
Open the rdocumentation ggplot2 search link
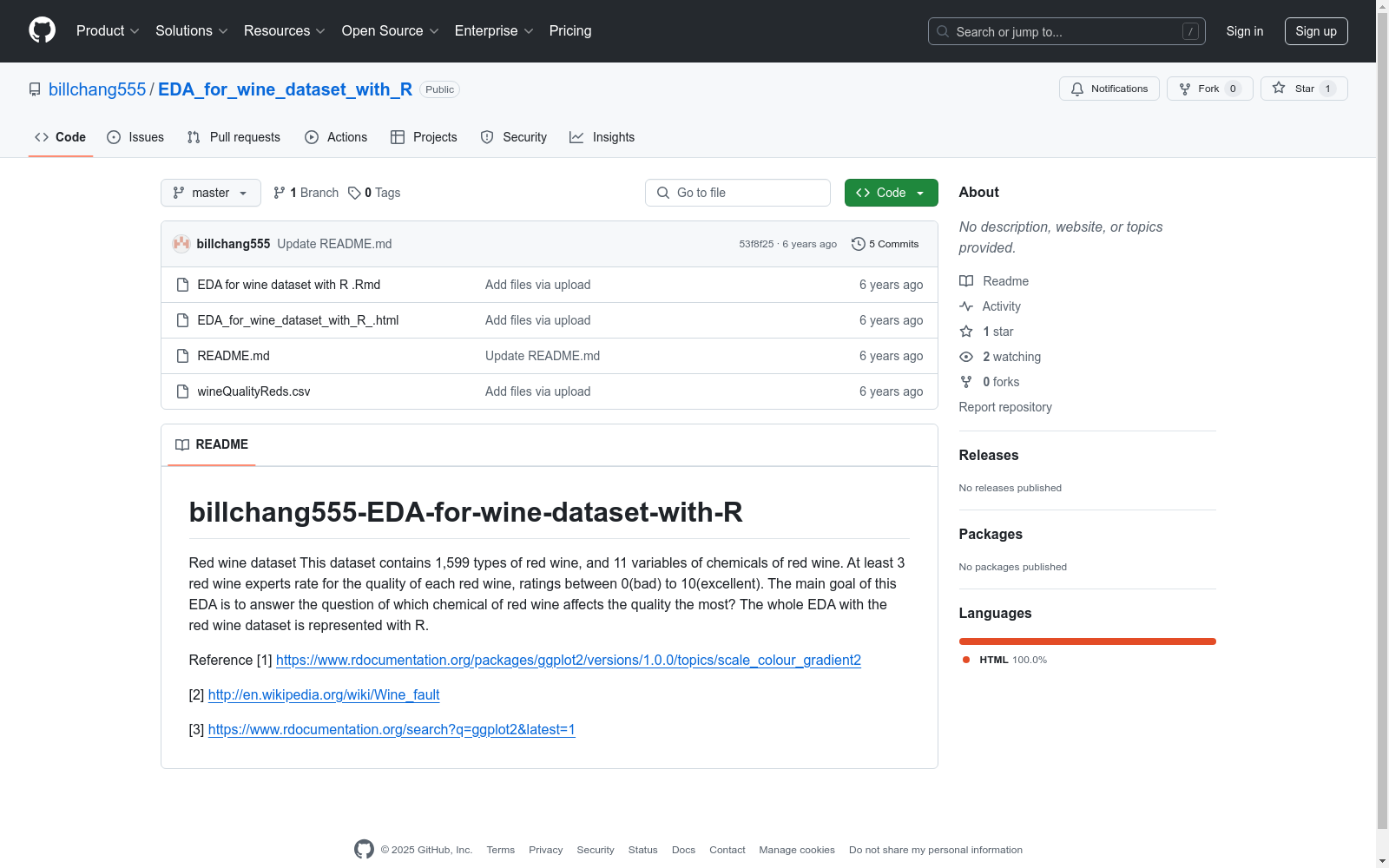click(x=392, y=729)
